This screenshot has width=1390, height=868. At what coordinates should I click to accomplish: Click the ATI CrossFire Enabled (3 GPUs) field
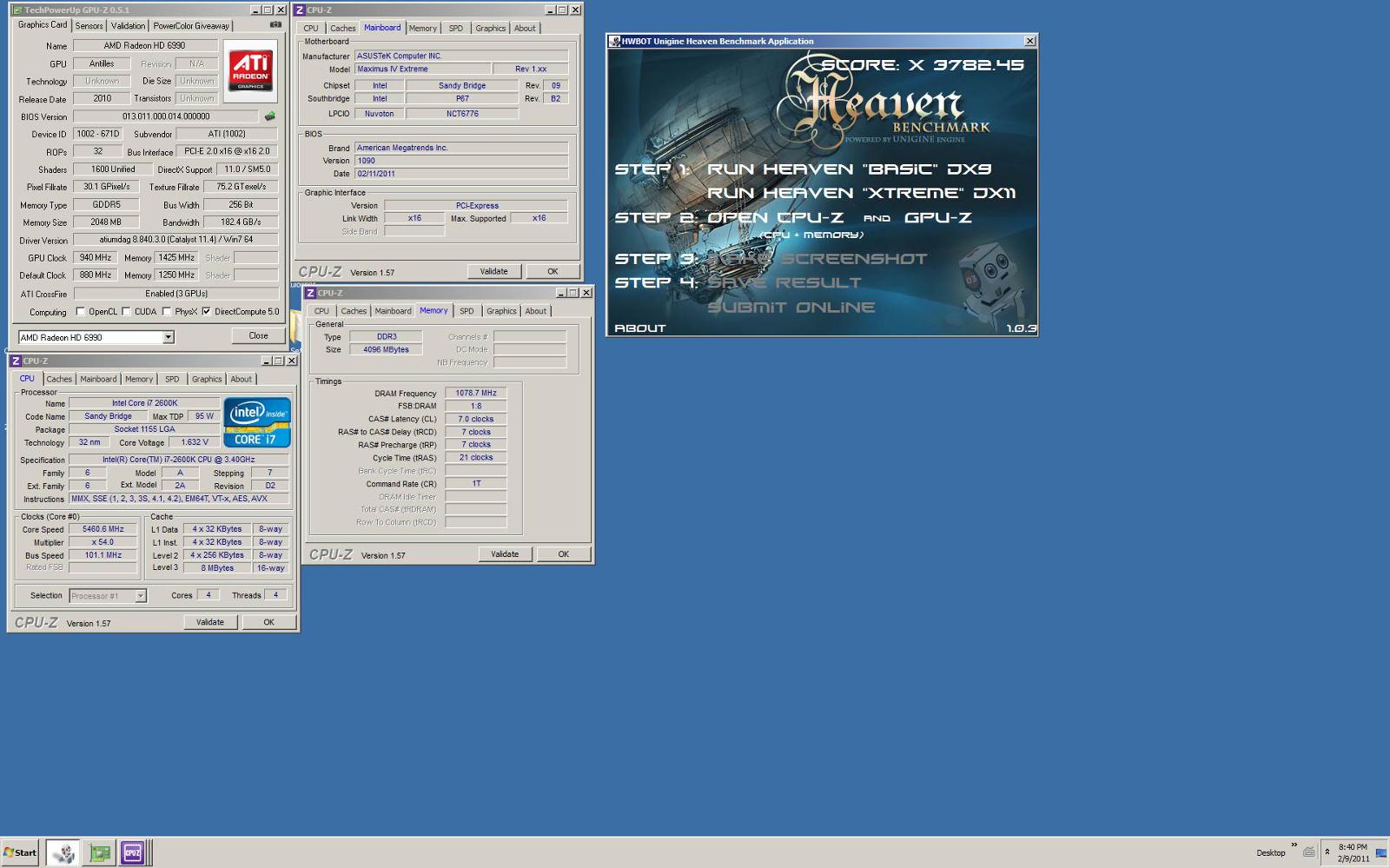pos(175,294)
